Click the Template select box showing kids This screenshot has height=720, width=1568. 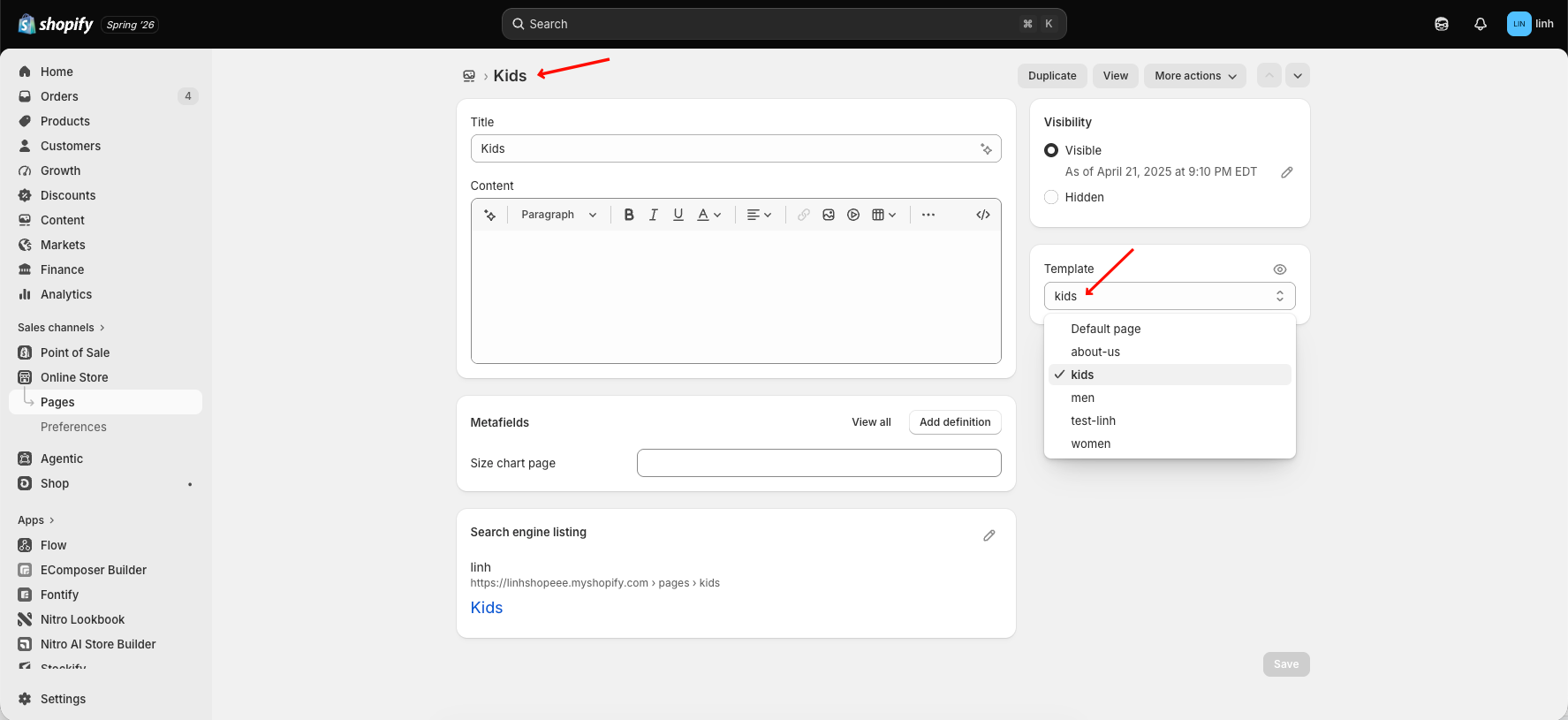[x=1170, y=296]
